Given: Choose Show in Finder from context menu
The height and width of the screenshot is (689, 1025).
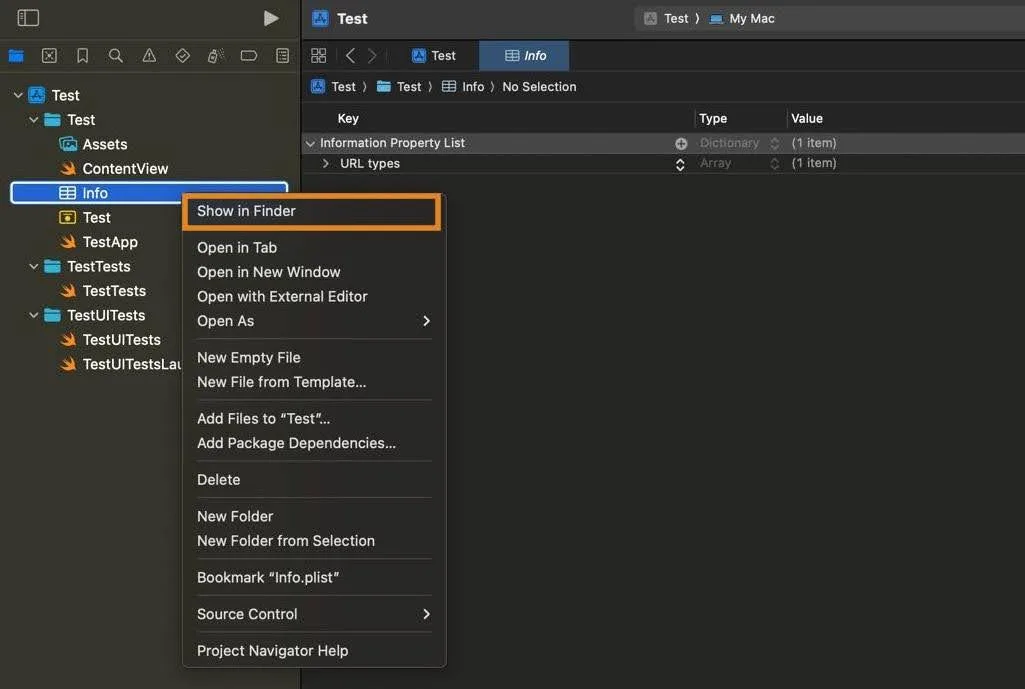Looking at the screenshot, I should tap(311, 211).
